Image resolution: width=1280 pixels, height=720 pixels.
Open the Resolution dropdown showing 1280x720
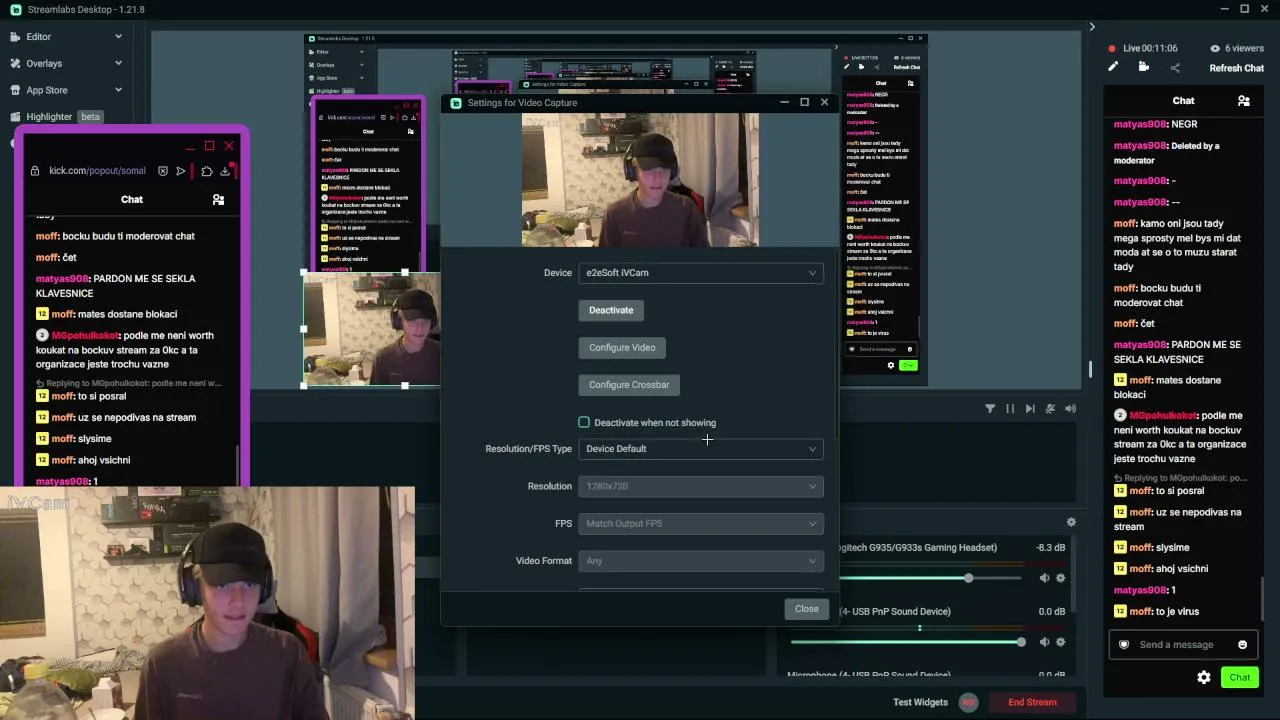[701, 486]
